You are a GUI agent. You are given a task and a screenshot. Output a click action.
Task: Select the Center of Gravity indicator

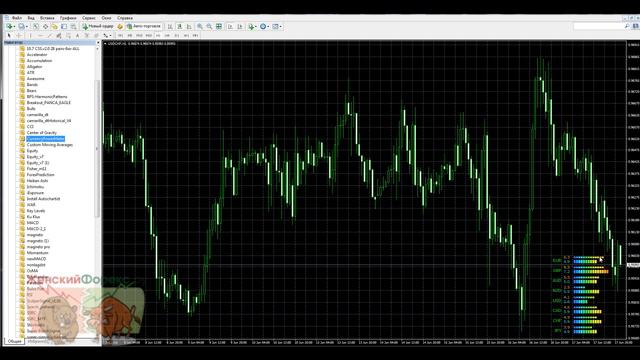(x=42, y=133)
